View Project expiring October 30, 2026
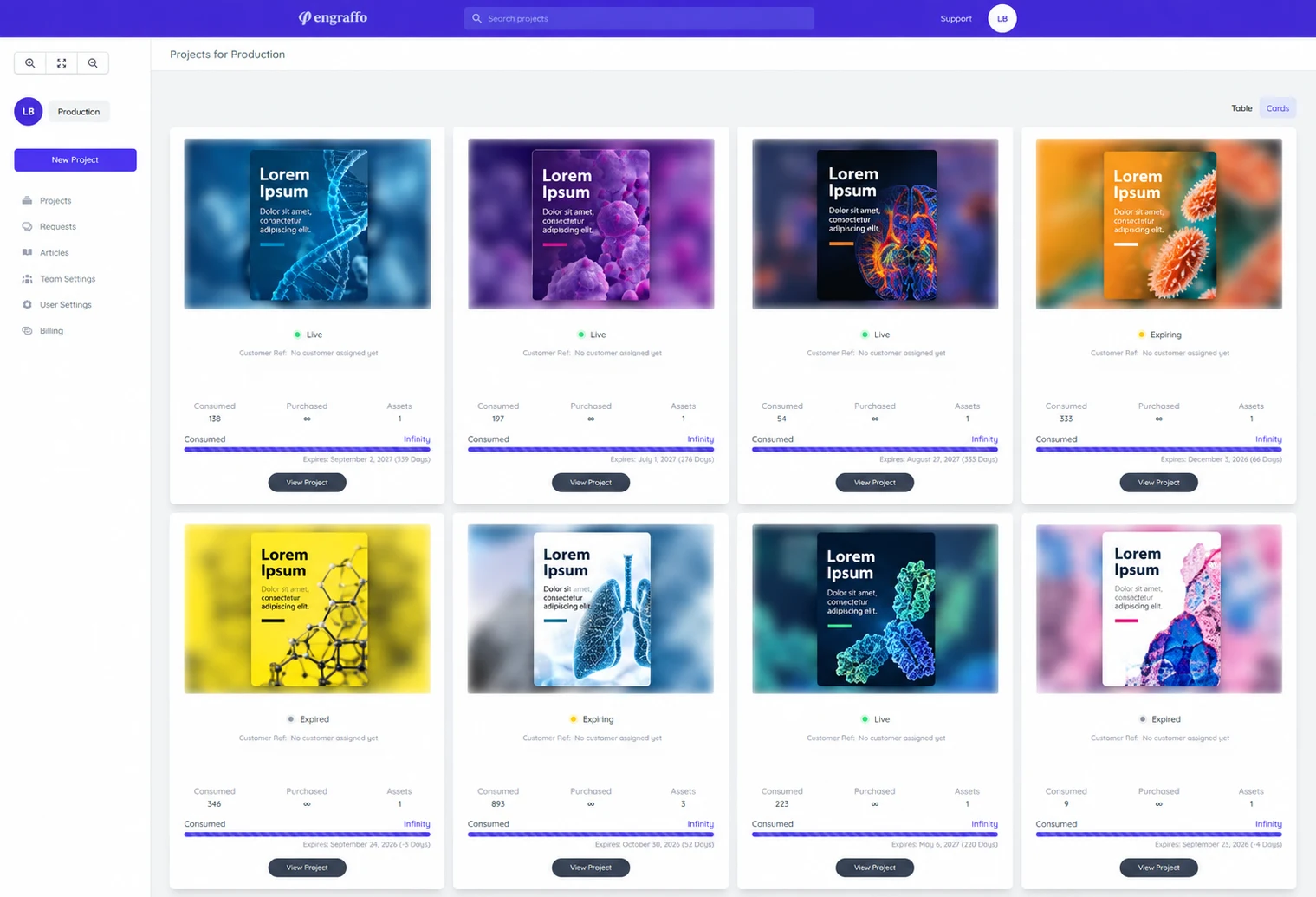 pos(591,867)
